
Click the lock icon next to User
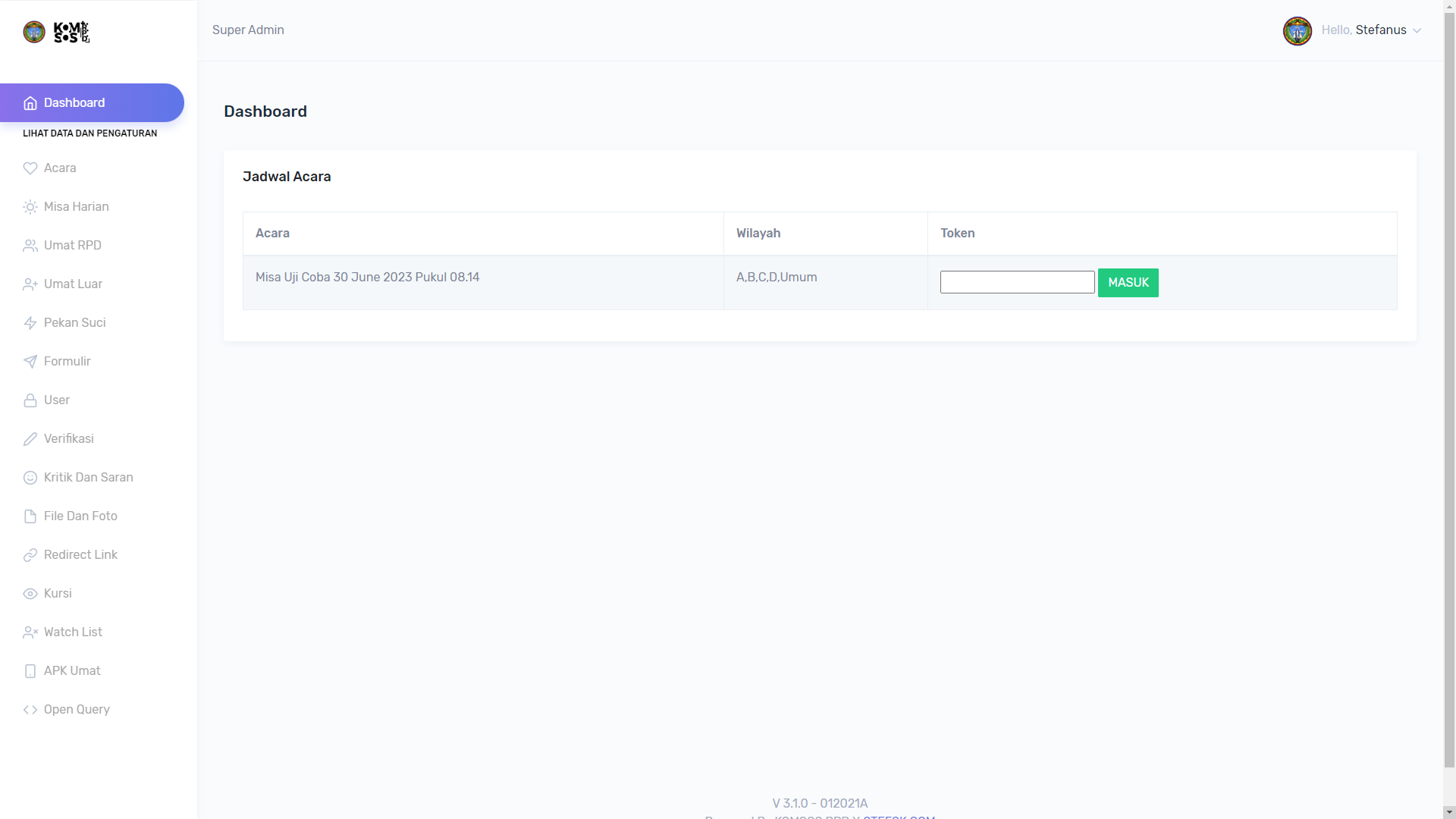[x=30, y=400]
